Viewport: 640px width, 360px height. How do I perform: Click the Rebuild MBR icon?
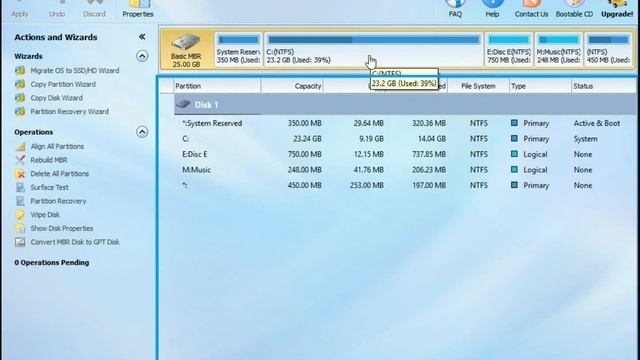pos(20,160)
